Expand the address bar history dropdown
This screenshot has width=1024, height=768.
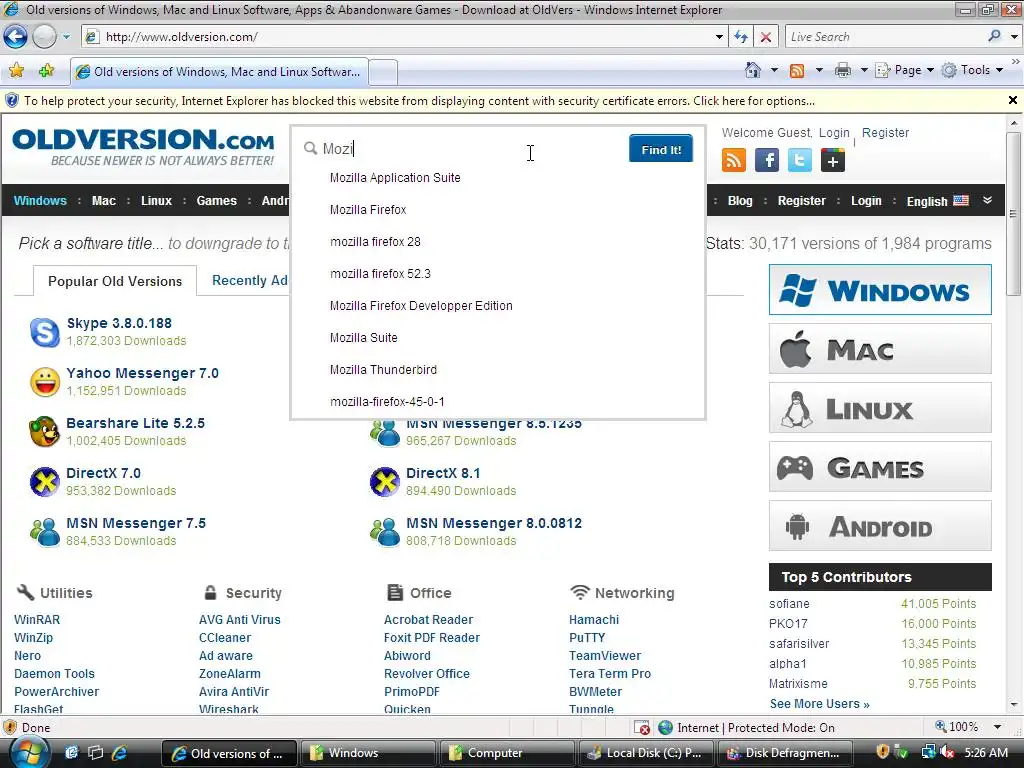pos(719,37)
